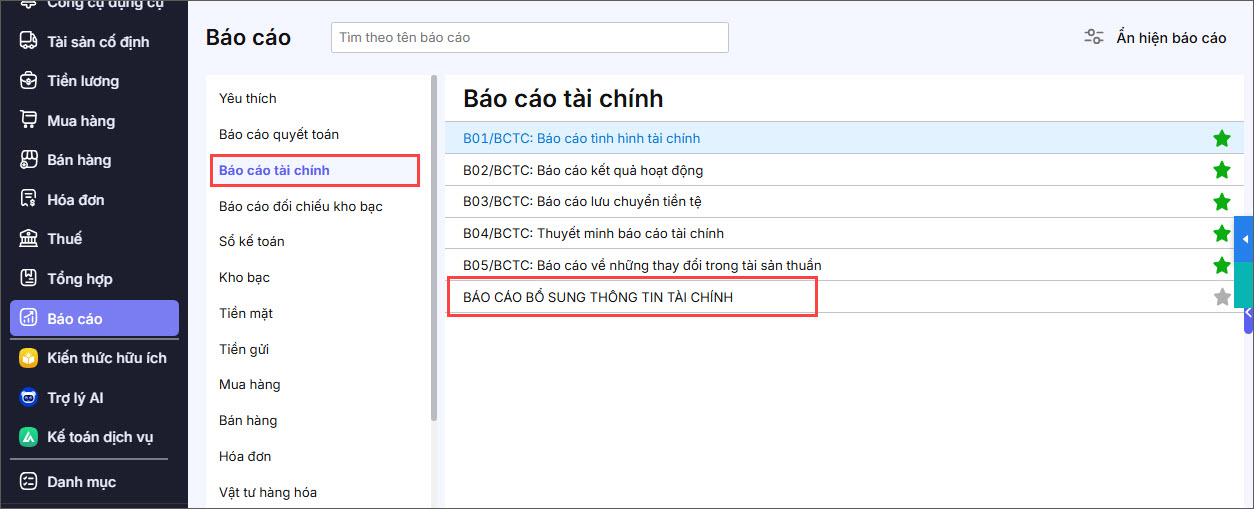Click the Tiền lương briefcase icon

29,81
